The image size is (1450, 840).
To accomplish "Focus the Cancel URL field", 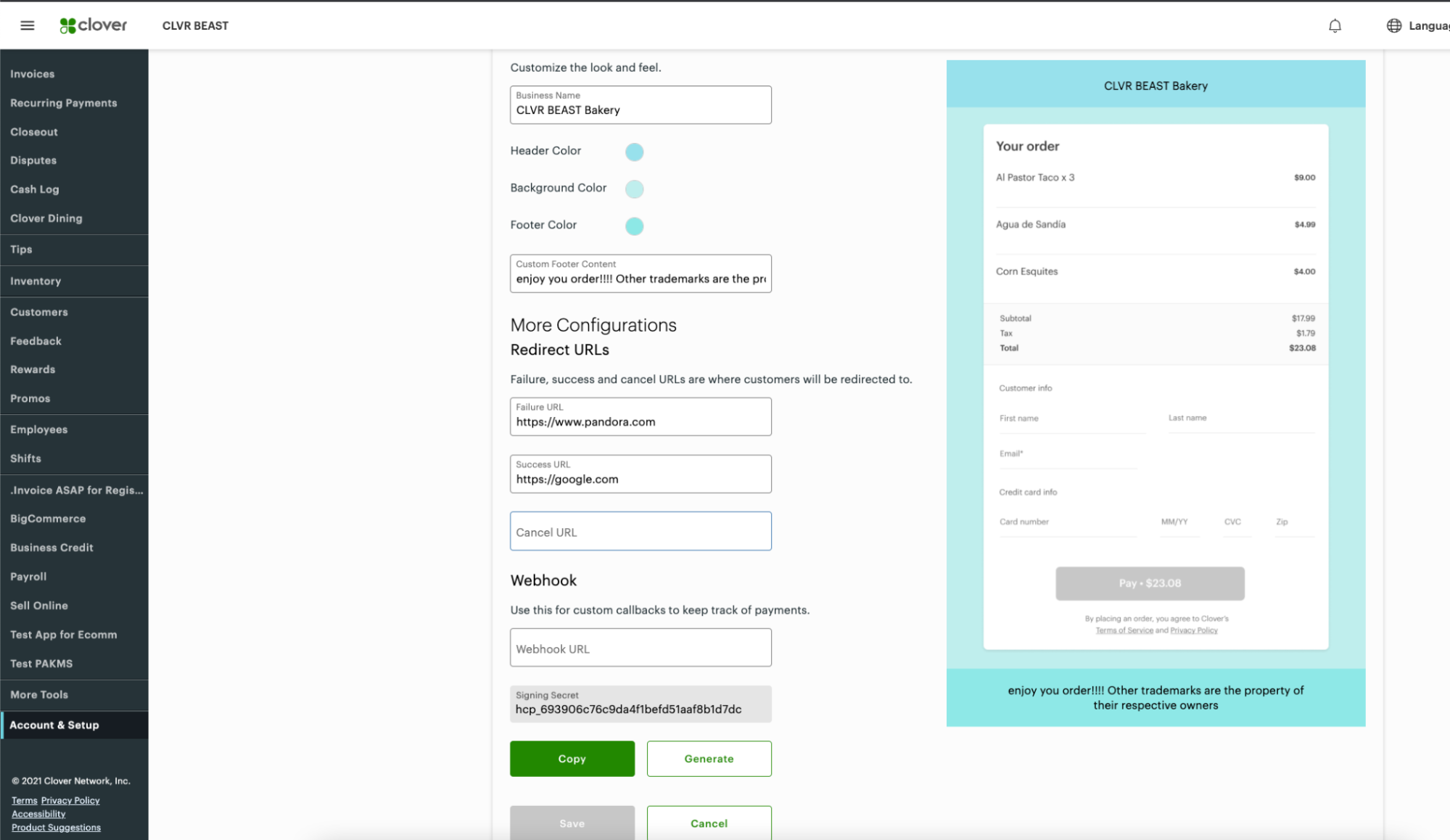I will point(640,532).
